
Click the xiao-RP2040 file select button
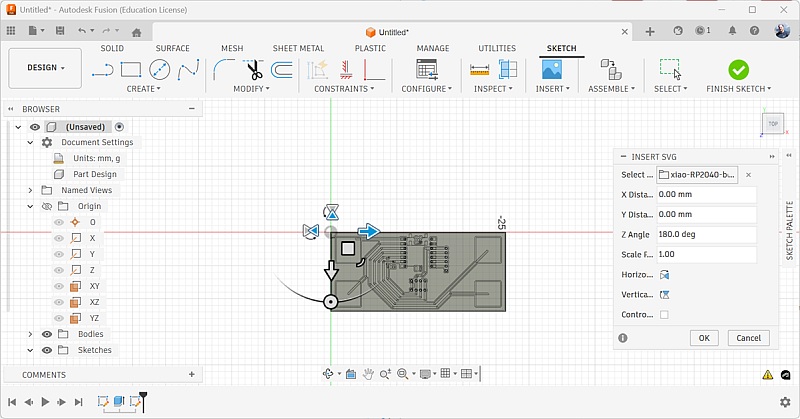pyautogui.click(x=697, y=175)
